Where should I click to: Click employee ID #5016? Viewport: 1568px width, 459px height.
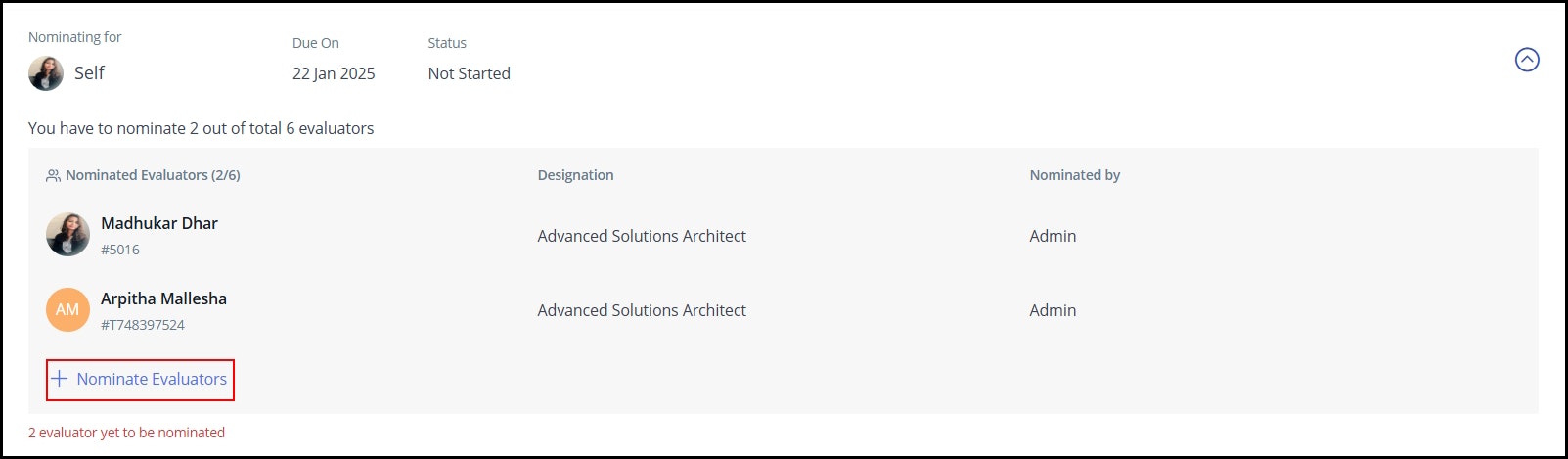coord(120,250)
